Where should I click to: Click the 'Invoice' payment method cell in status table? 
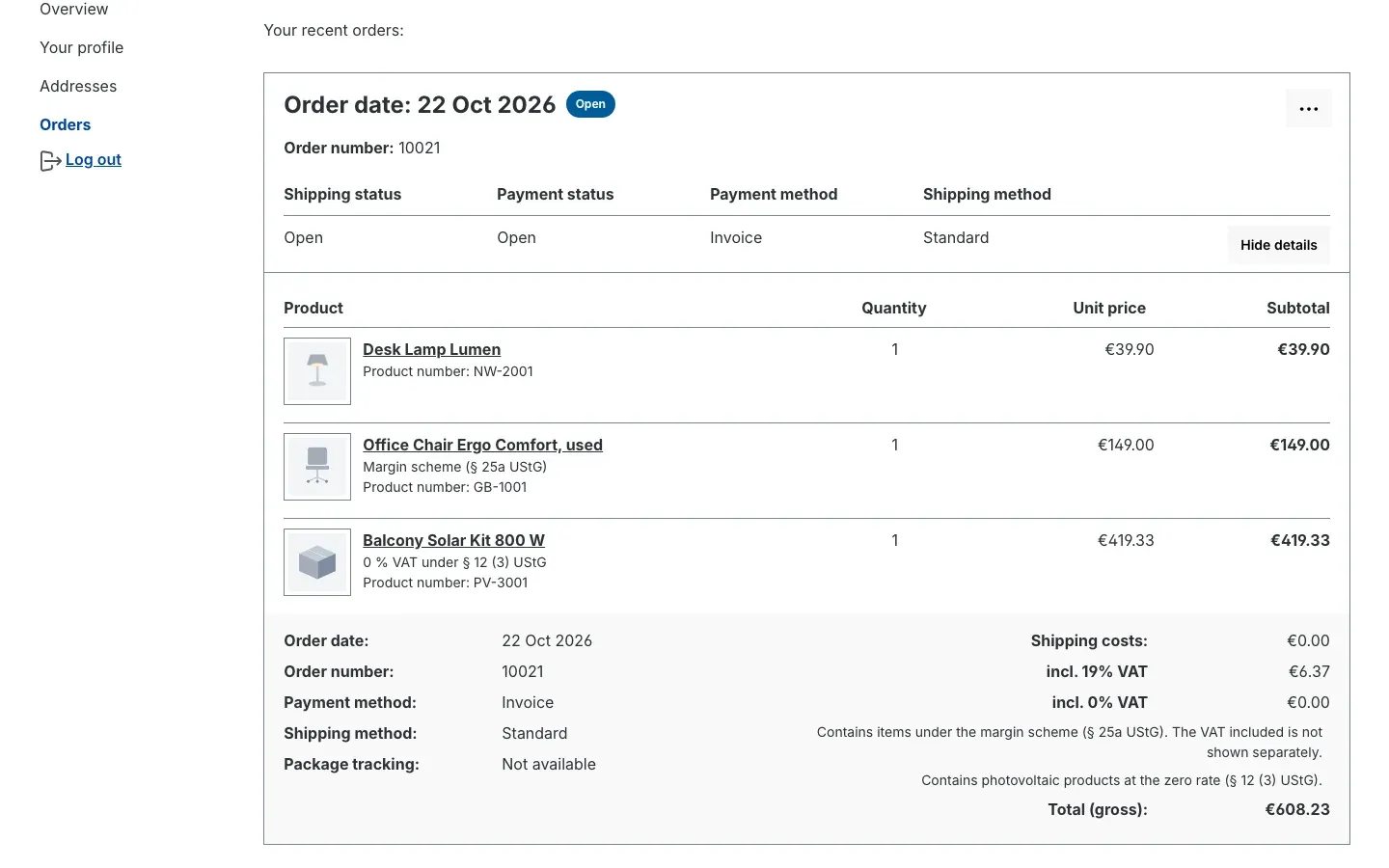736,238
